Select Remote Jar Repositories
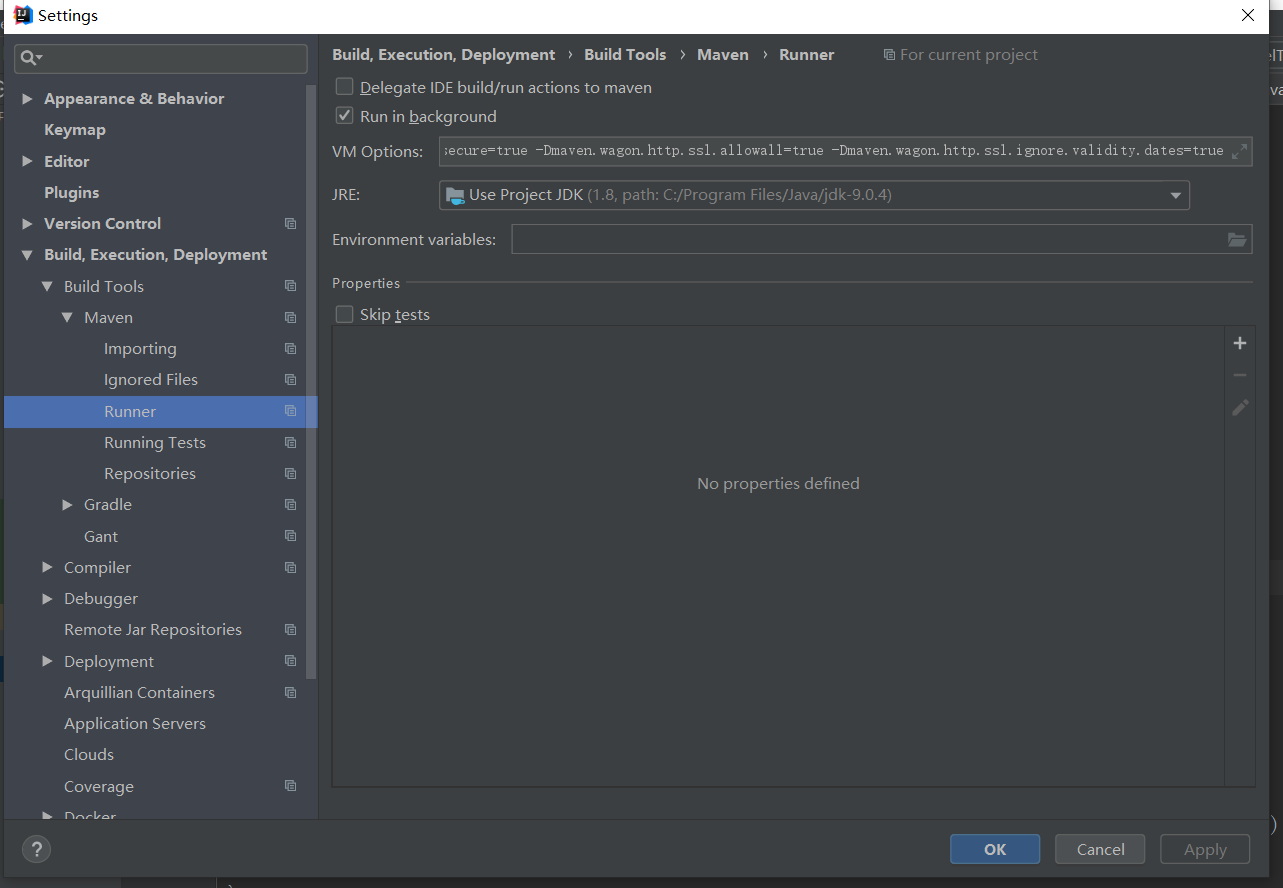The width and height of the screenshot is (1283, 888). pyautogui.click(x=153, y=630)
